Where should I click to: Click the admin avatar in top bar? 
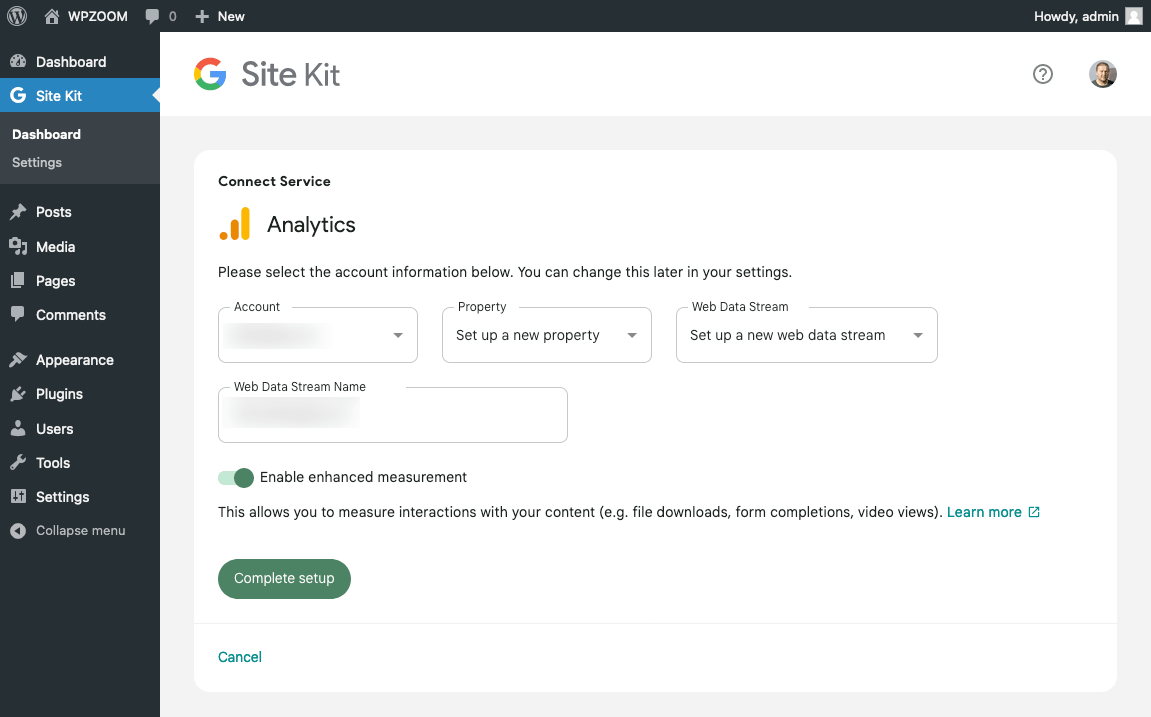pos(1134,16)
